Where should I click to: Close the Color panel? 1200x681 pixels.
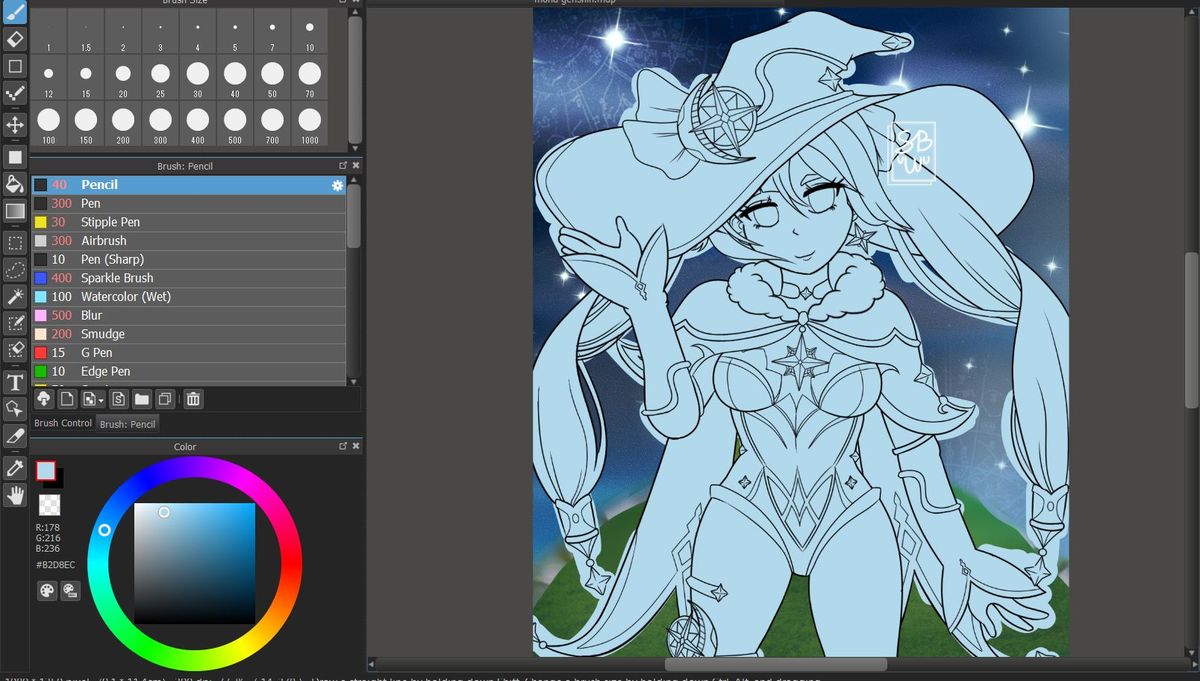point(356,446)
